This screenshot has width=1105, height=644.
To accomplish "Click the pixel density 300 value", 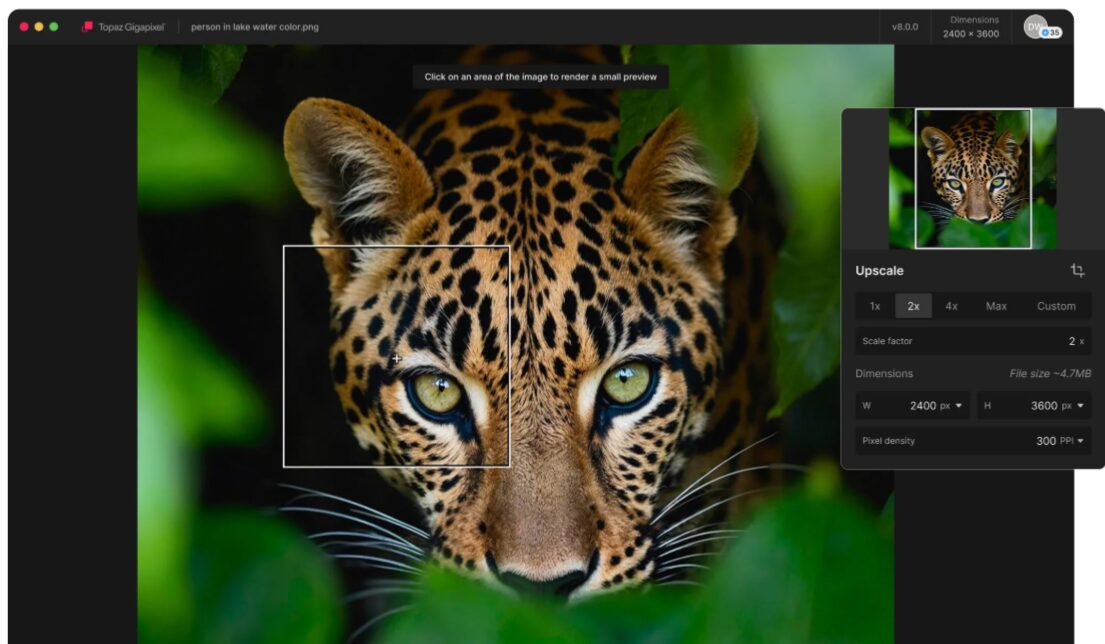I will click(x=1045, y=441).
